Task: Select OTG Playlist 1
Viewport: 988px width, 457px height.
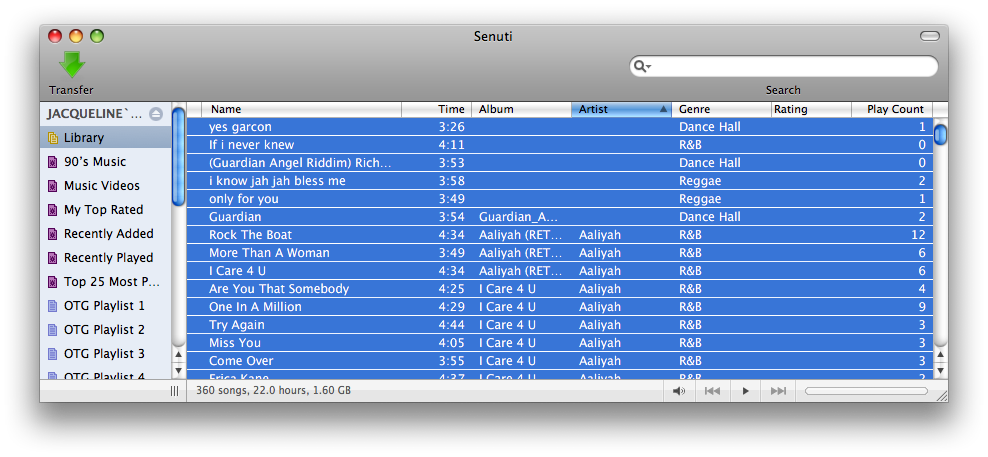Action: [x=106, y=305]
